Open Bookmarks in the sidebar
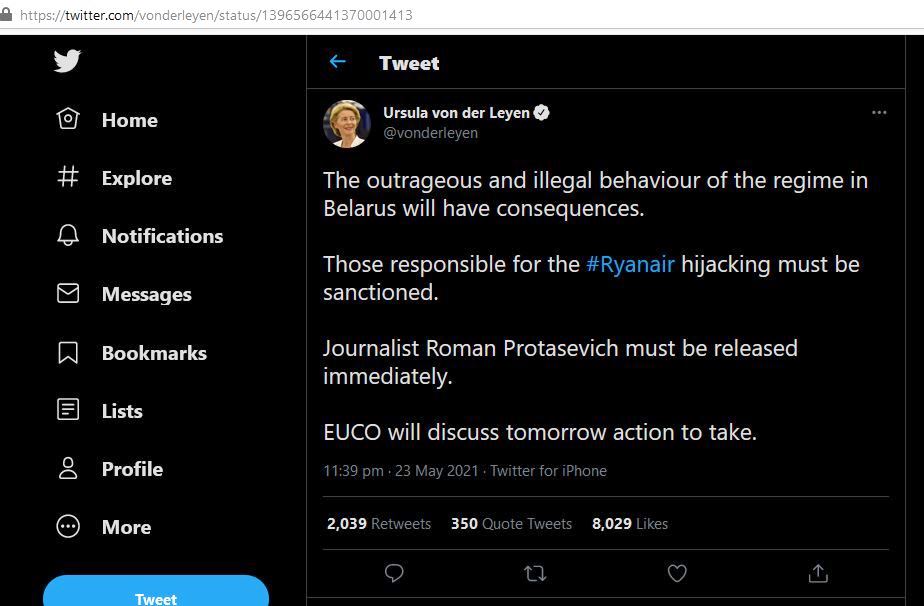This screenshot has width=924, height=606. coord(131,353)
